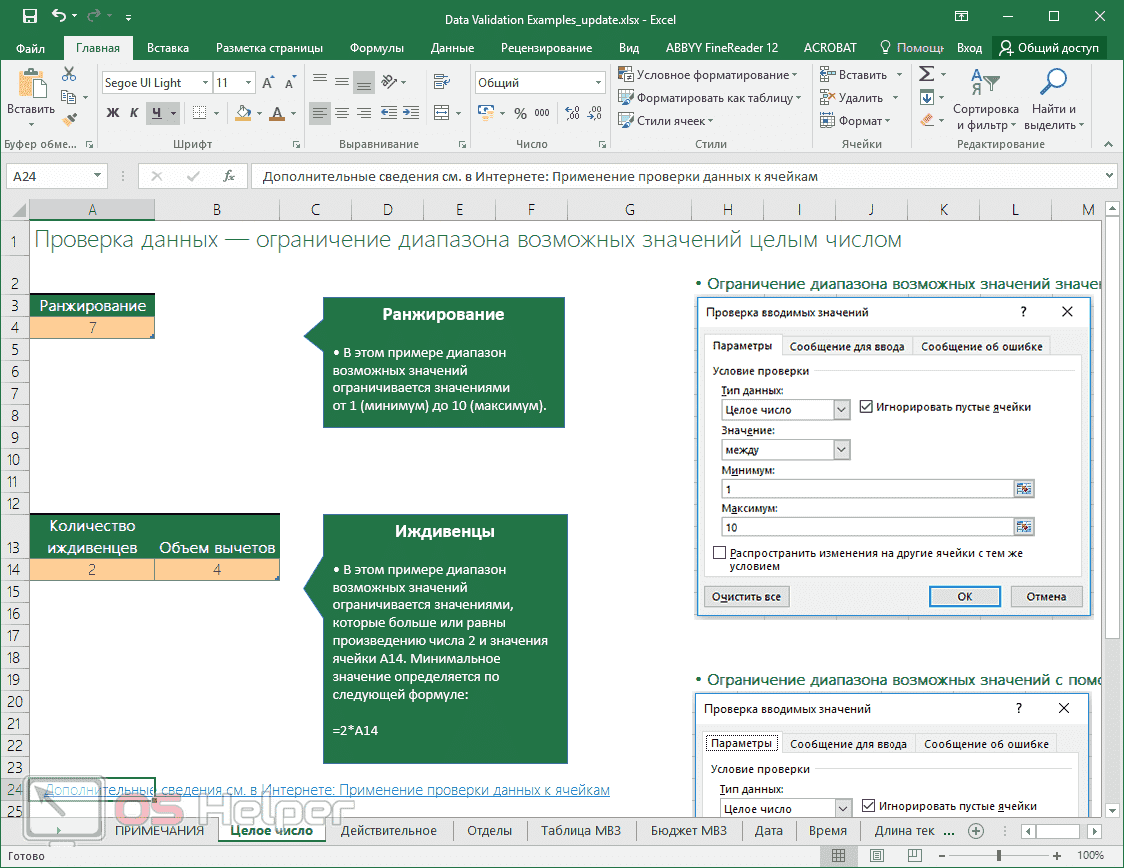Toggle bold formatting (Ж)

click(x=113, y=113)
